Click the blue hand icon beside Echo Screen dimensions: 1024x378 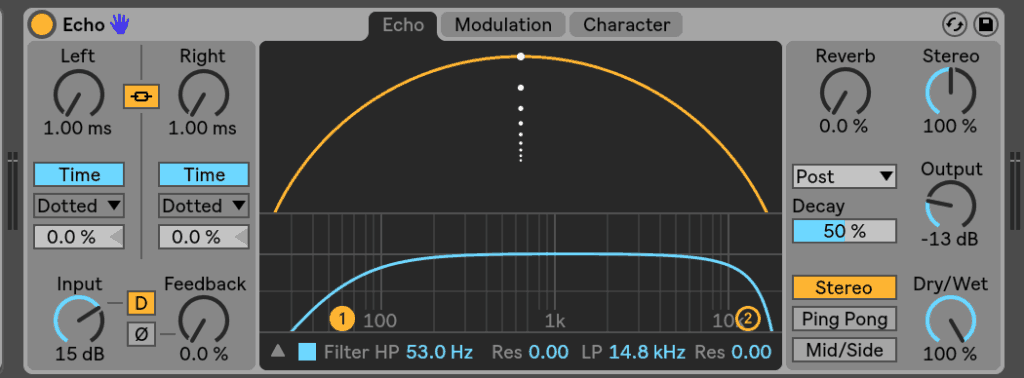(119, 25)
